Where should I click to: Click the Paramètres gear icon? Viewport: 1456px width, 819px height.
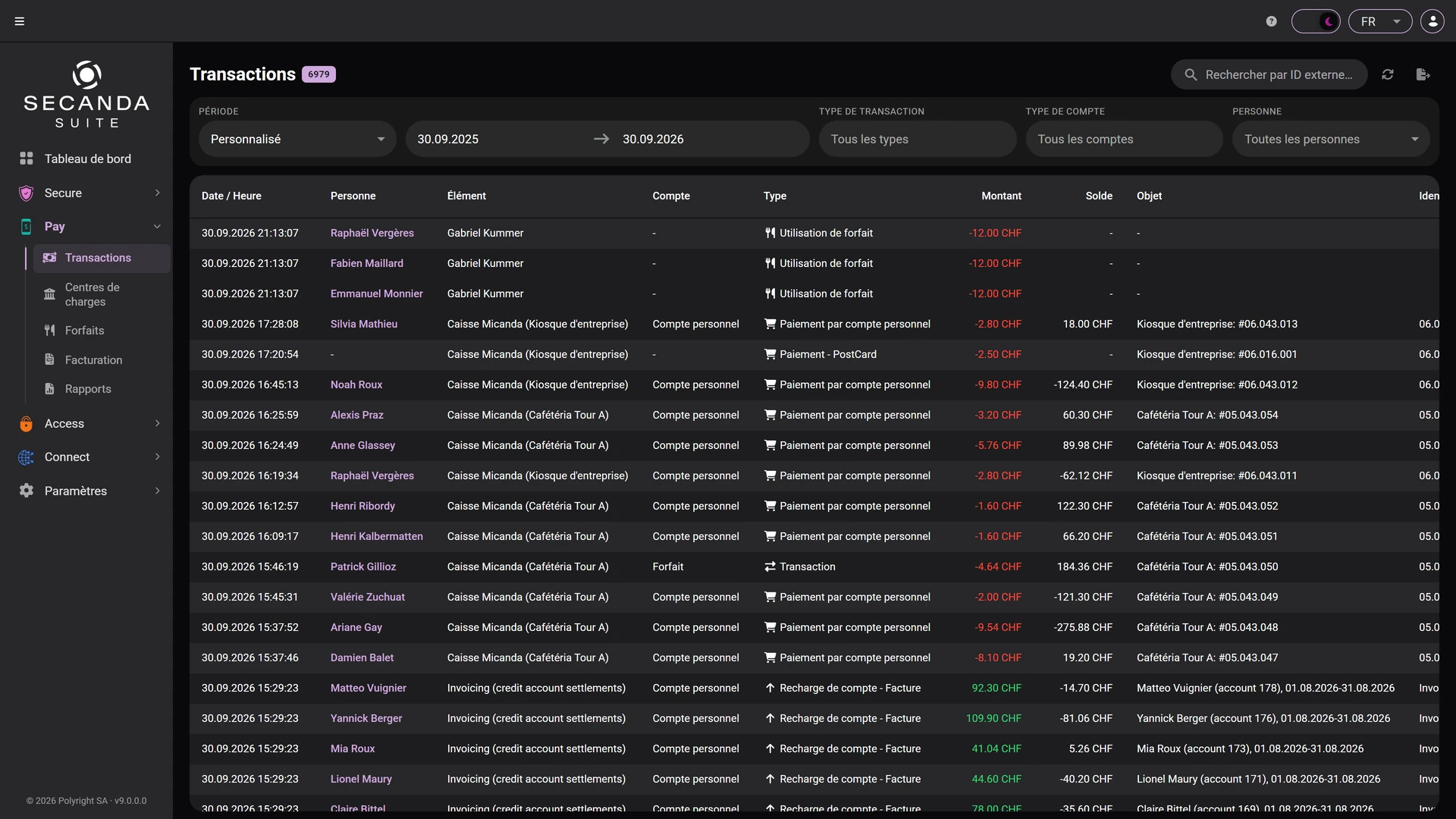pos(27,491)
